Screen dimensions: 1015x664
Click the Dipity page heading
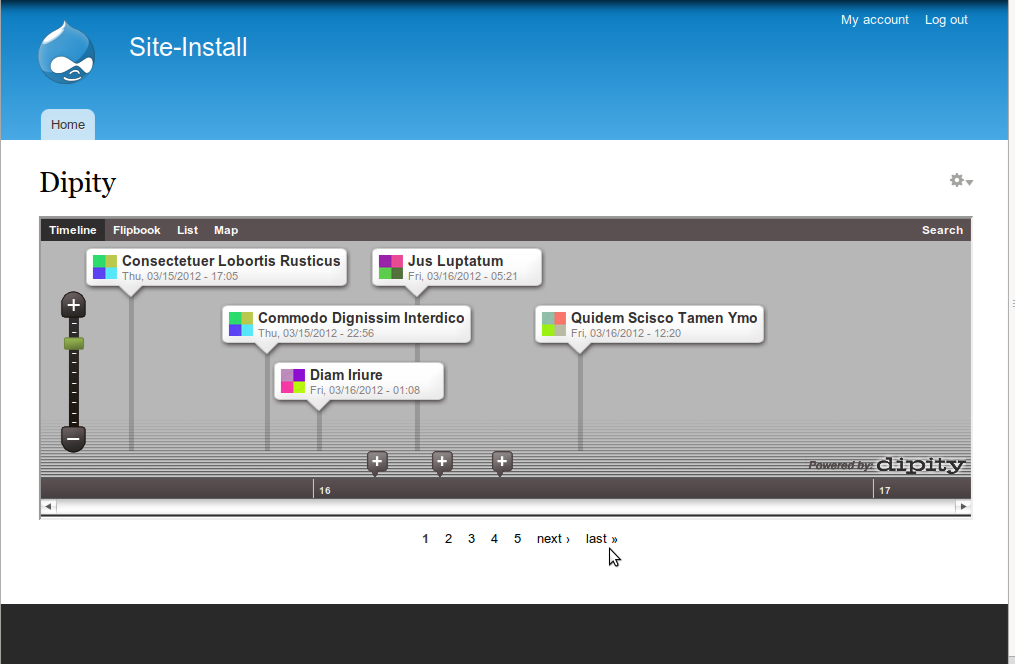tap(78, 183)
